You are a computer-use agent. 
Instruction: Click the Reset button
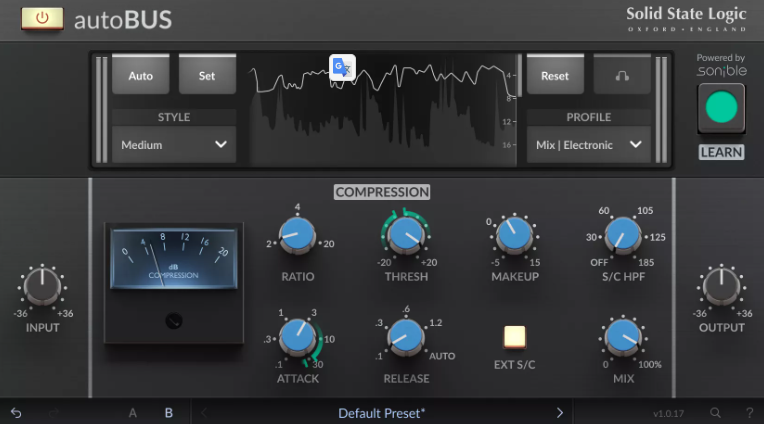555,76
